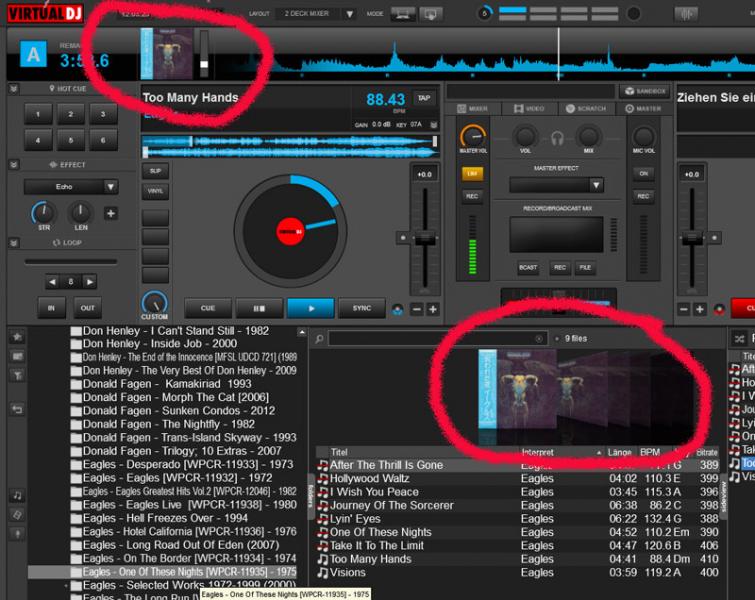This screenshot has width=755, height=600.
Task: Click deck A CUE button
Action: pos(208,308)
